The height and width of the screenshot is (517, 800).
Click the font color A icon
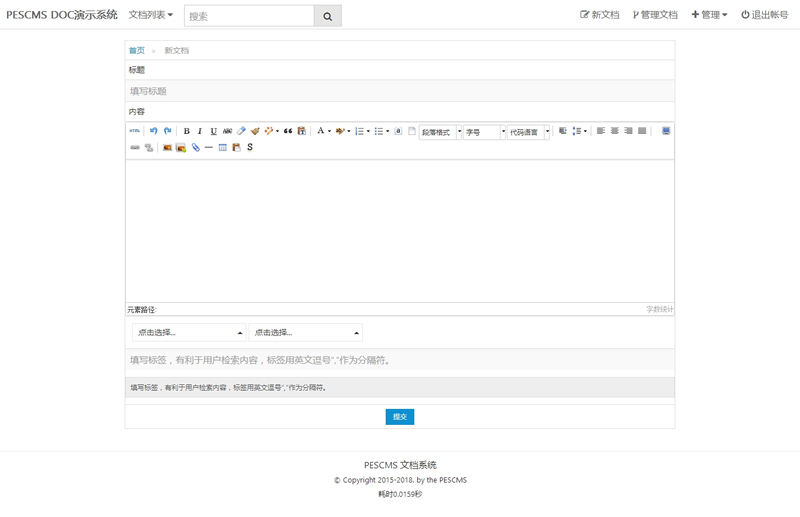coord(320,131)
